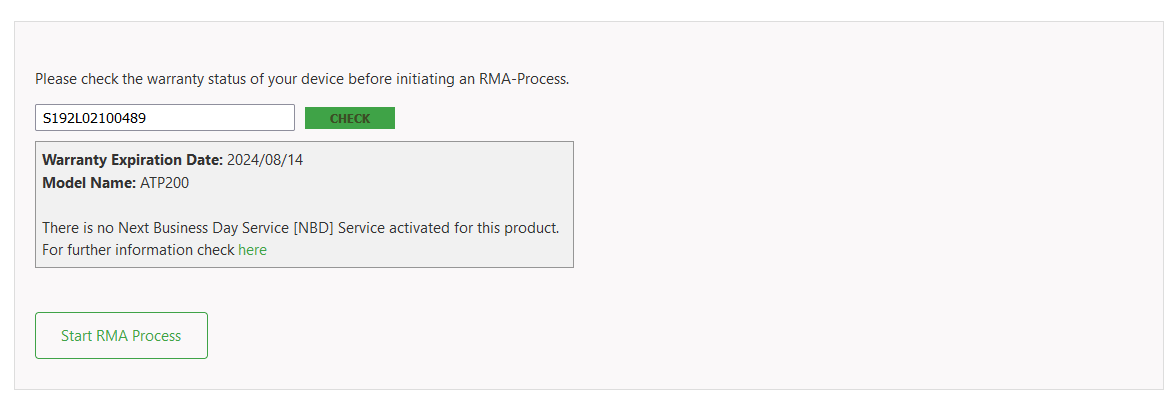Viewport: 1176px width, 397px height.
Task: Click the [NBD] abbreviation in the message
Action: (x=314, y=227)
